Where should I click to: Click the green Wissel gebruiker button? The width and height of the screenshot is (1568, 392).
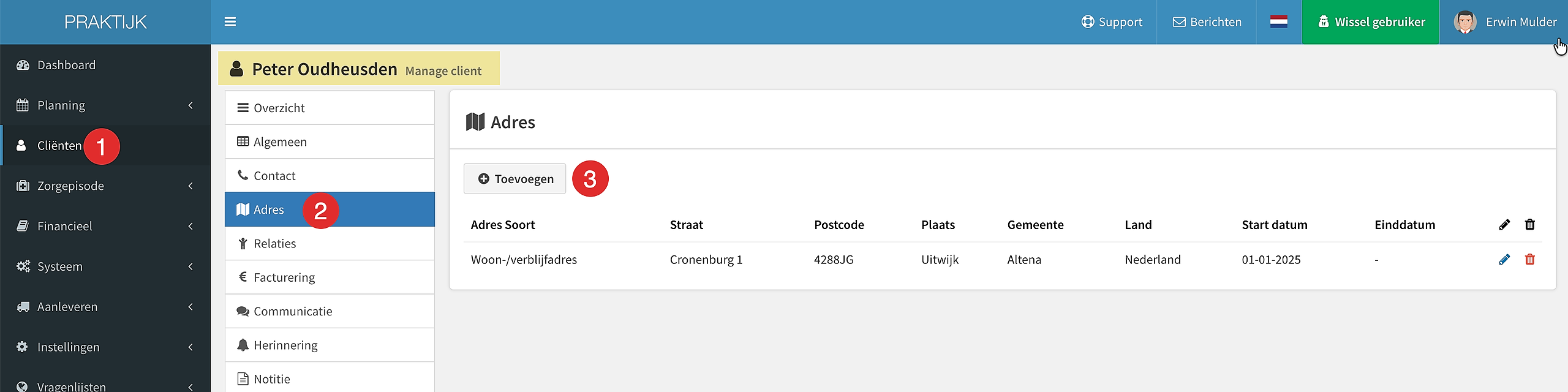click(x=1370, y=22)
